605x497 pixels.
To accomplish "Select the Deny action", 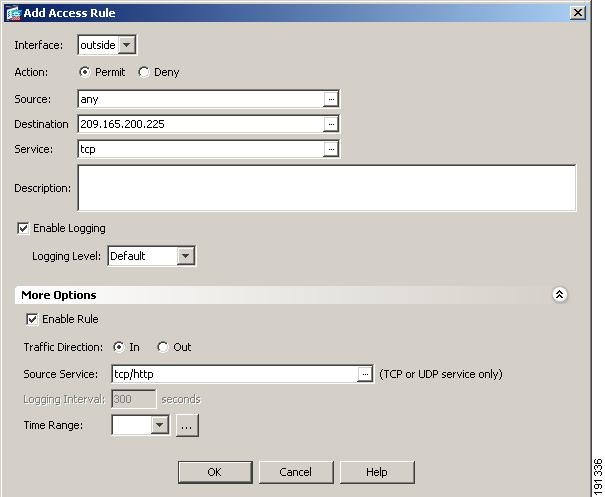I will tap(144, 72).
